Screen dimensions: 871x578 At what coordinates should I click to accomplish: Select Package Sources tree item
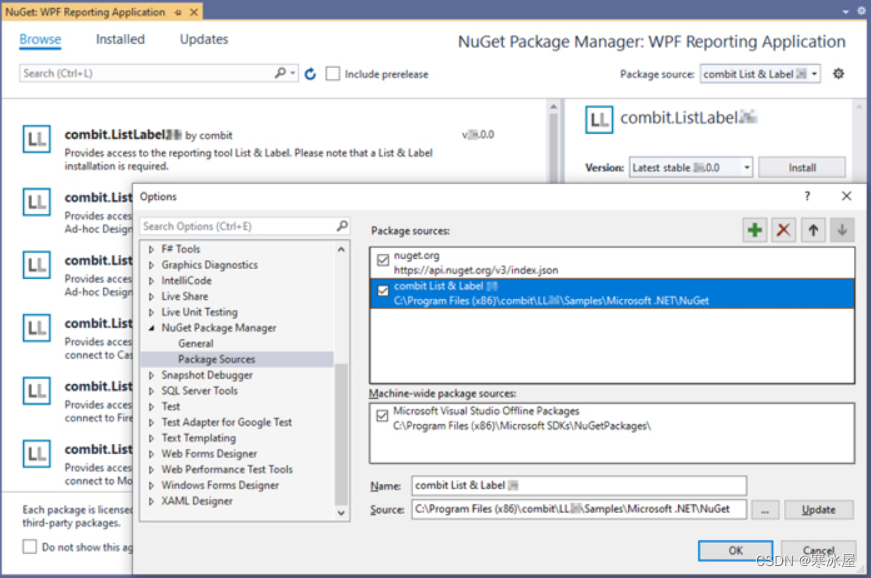(x=217, y=359)
